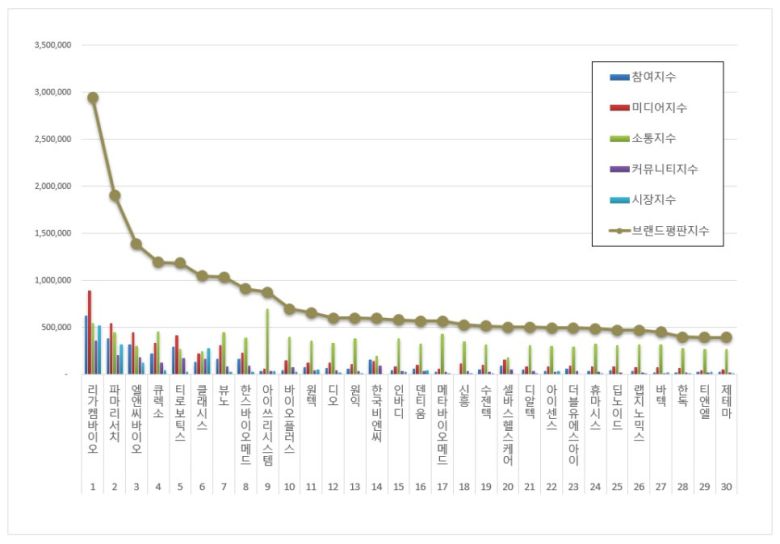The height and width of the screenshot is (544, 780).
Task: Select the 미디어지수 red legend marker
Action: pyautogui.click(x=618, y=108)
